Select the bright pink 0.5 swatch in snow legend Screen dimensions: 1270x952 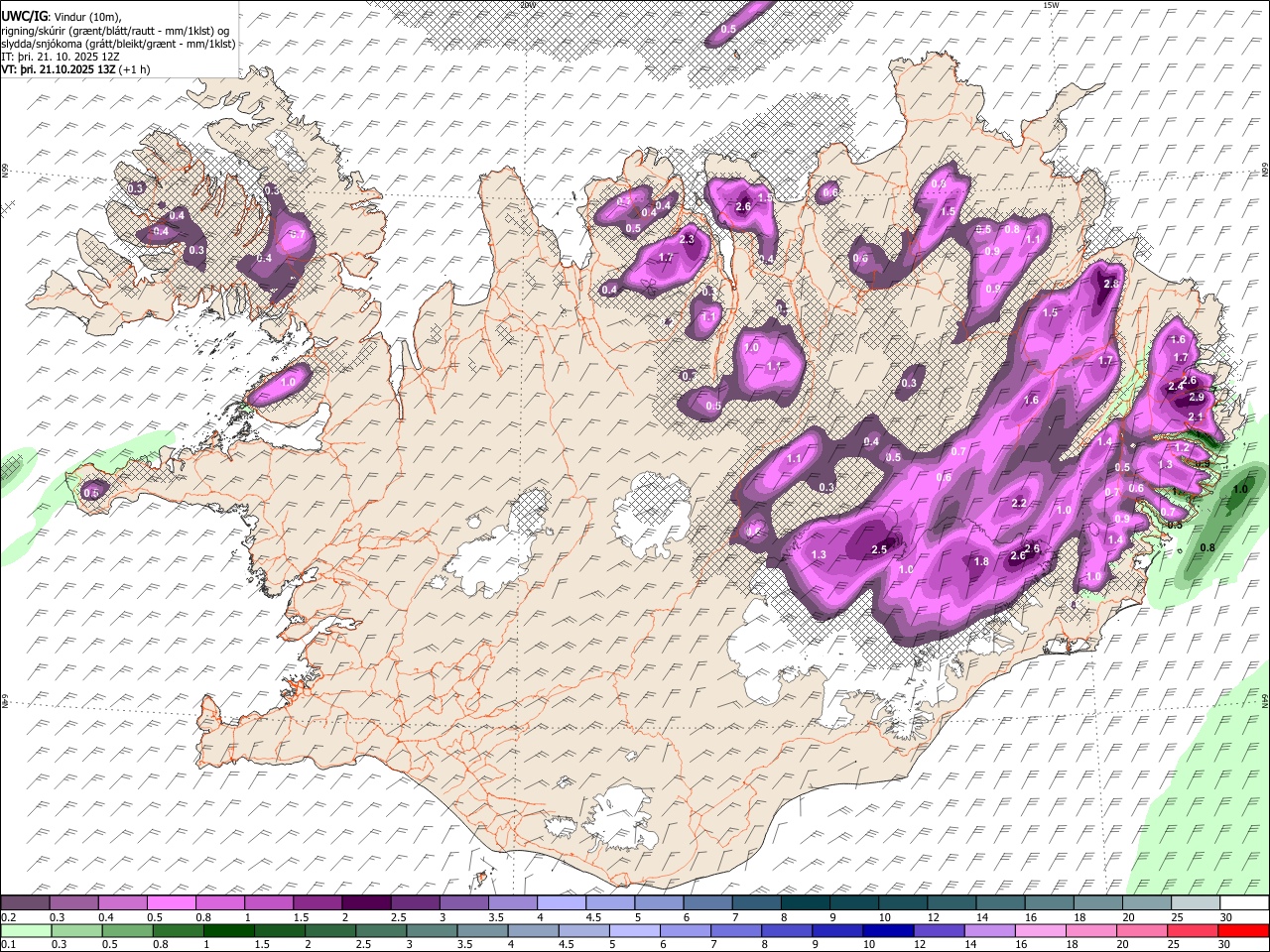click(x=171, y=903)
